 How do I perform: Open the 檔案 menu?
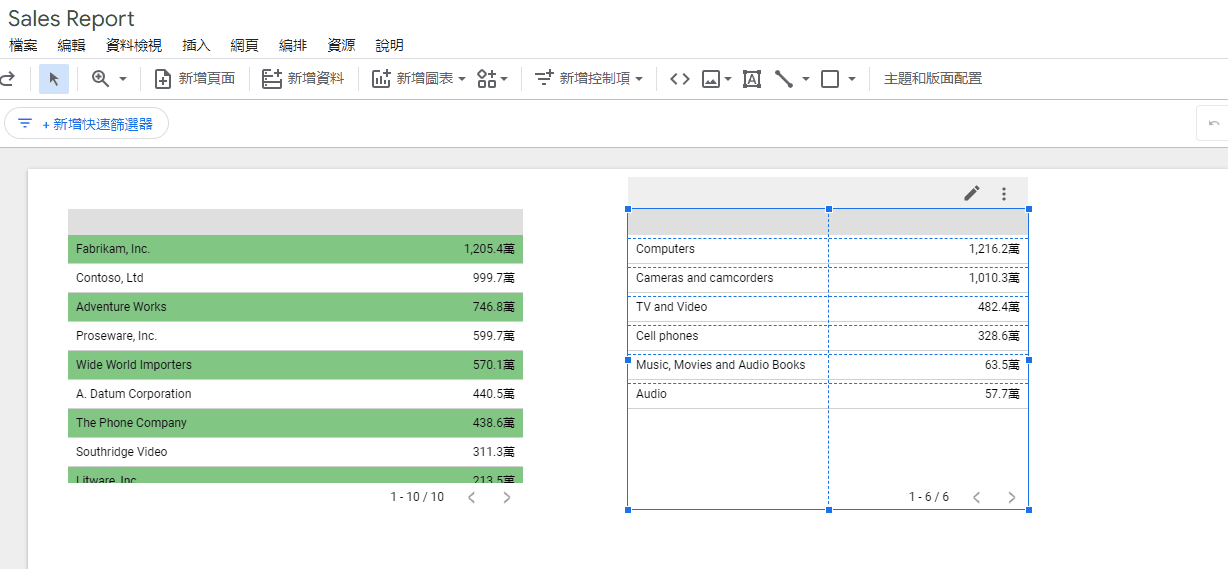pos(23,45)
